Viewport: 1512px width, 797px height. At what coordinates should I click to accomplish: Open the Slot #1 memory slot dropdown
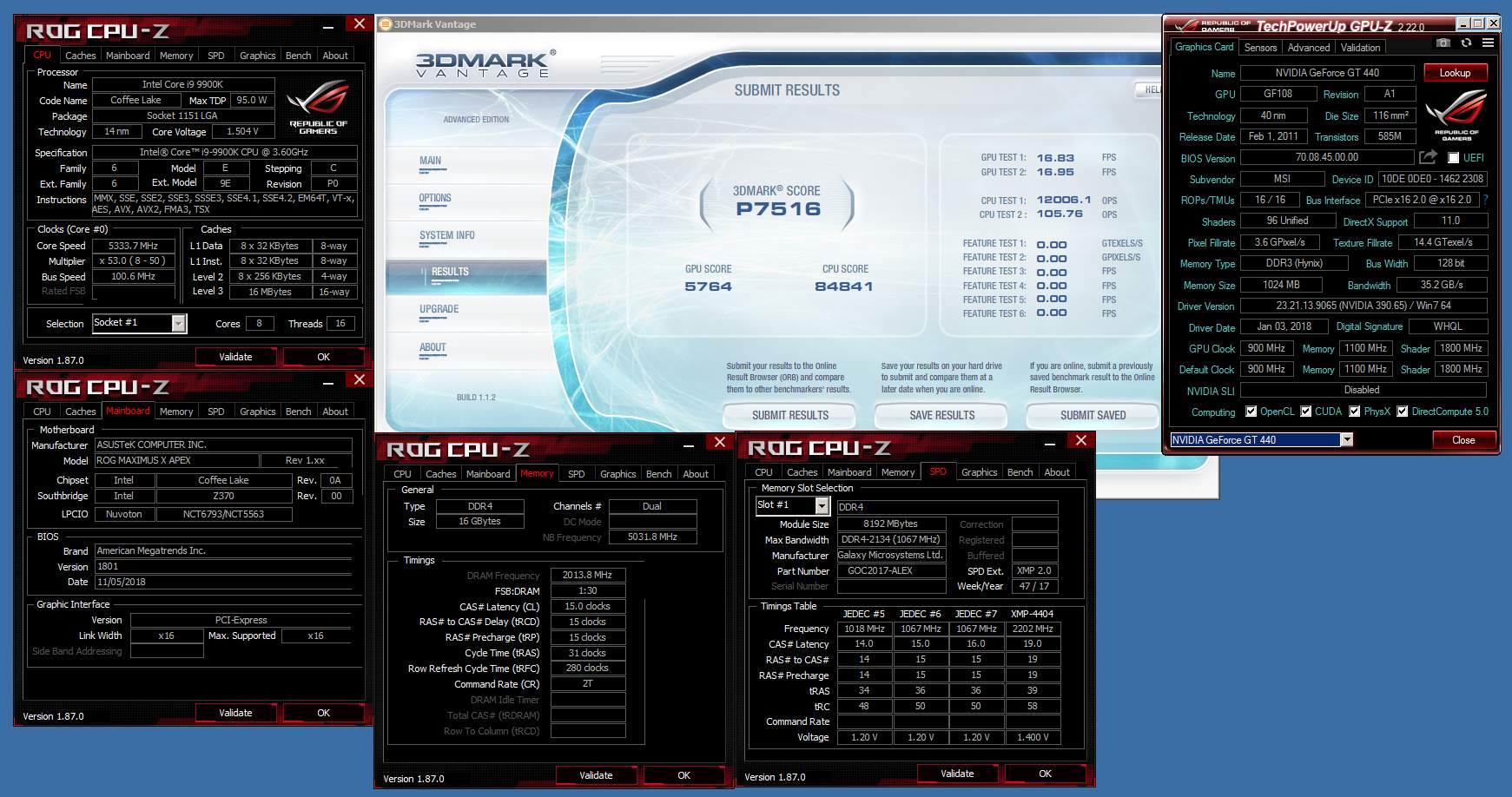coord(822,505)
